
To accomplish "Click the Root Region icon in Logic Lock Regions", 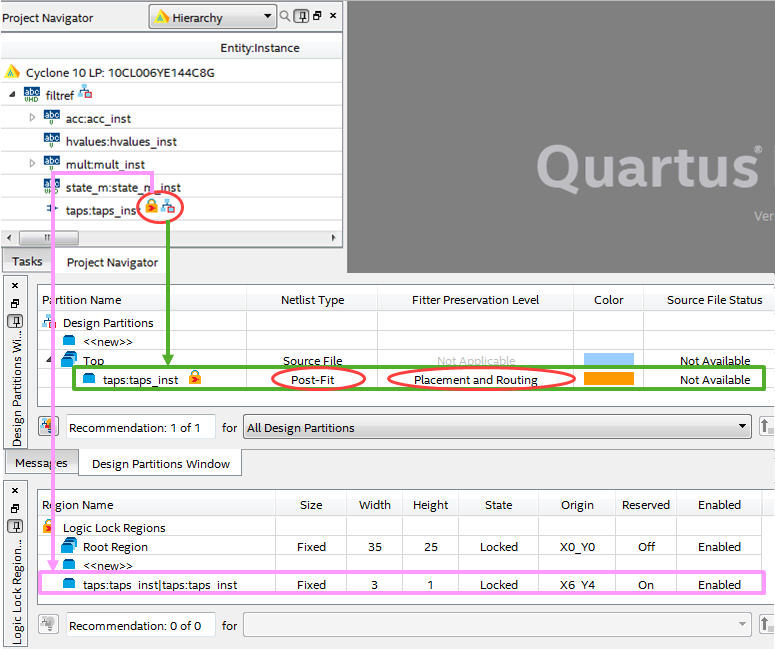I will [69, 546].
